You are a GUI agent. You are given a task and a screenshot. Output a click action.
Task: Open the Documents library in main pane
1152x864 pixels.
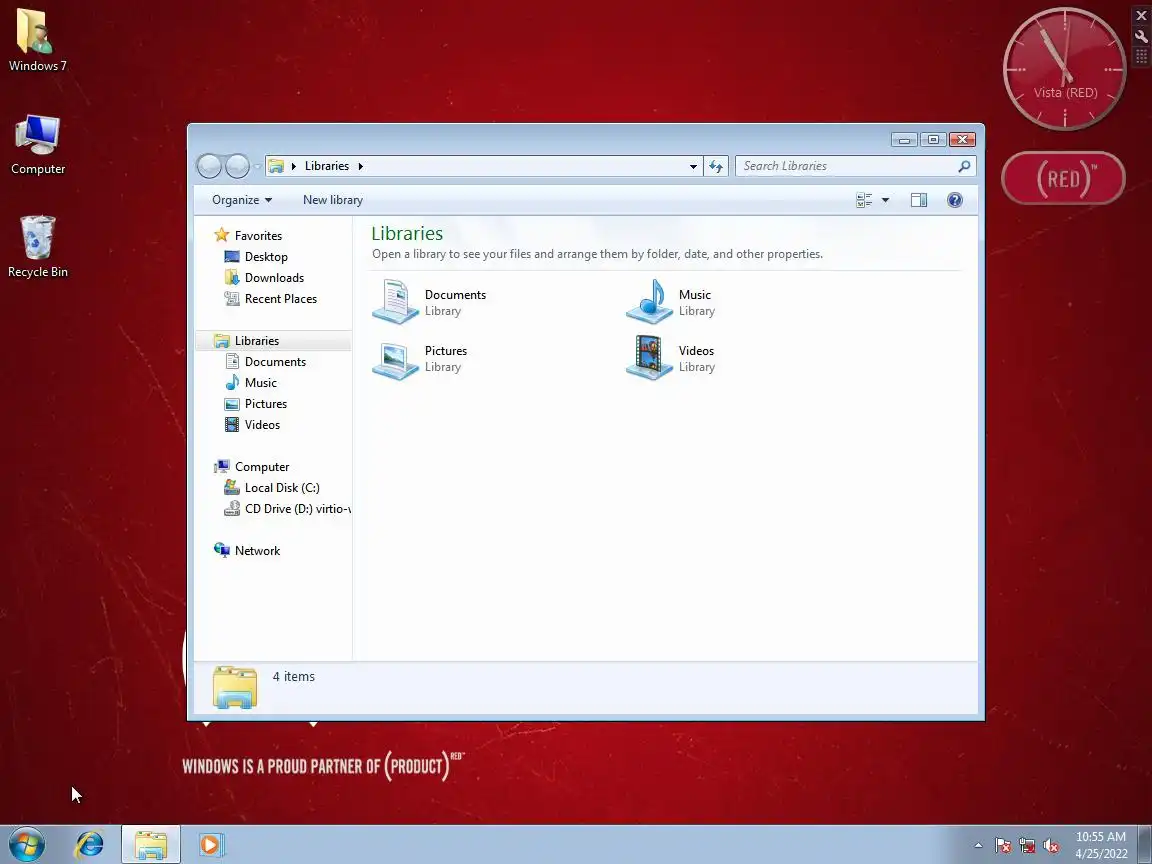pos(430,302)
